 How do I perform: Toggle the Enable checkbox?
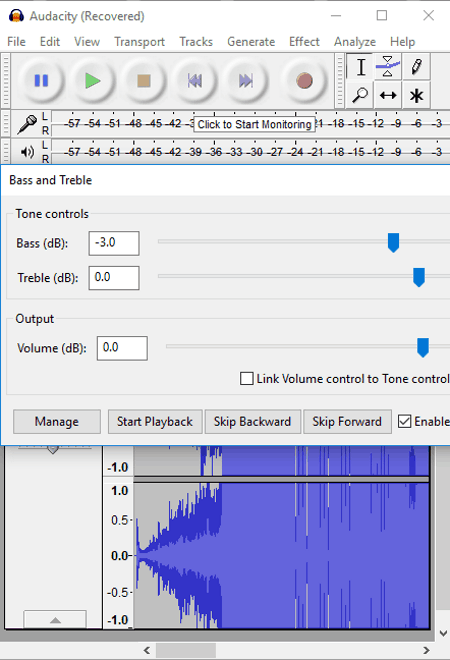tap(405, 421)
